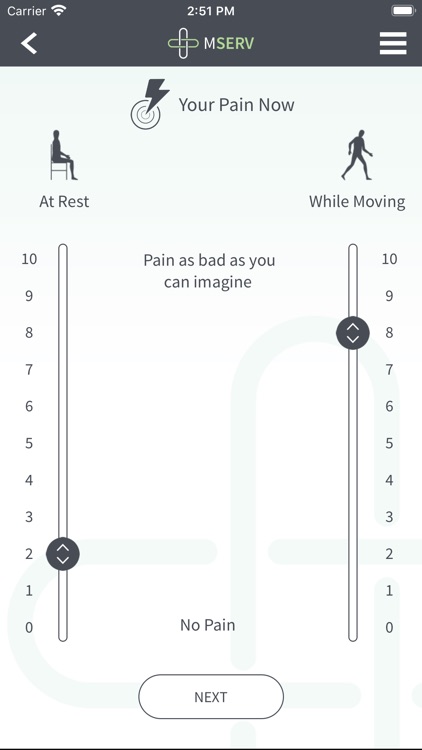
Task: Tap the lightning bolt pain icon
Action: (150, 104)
